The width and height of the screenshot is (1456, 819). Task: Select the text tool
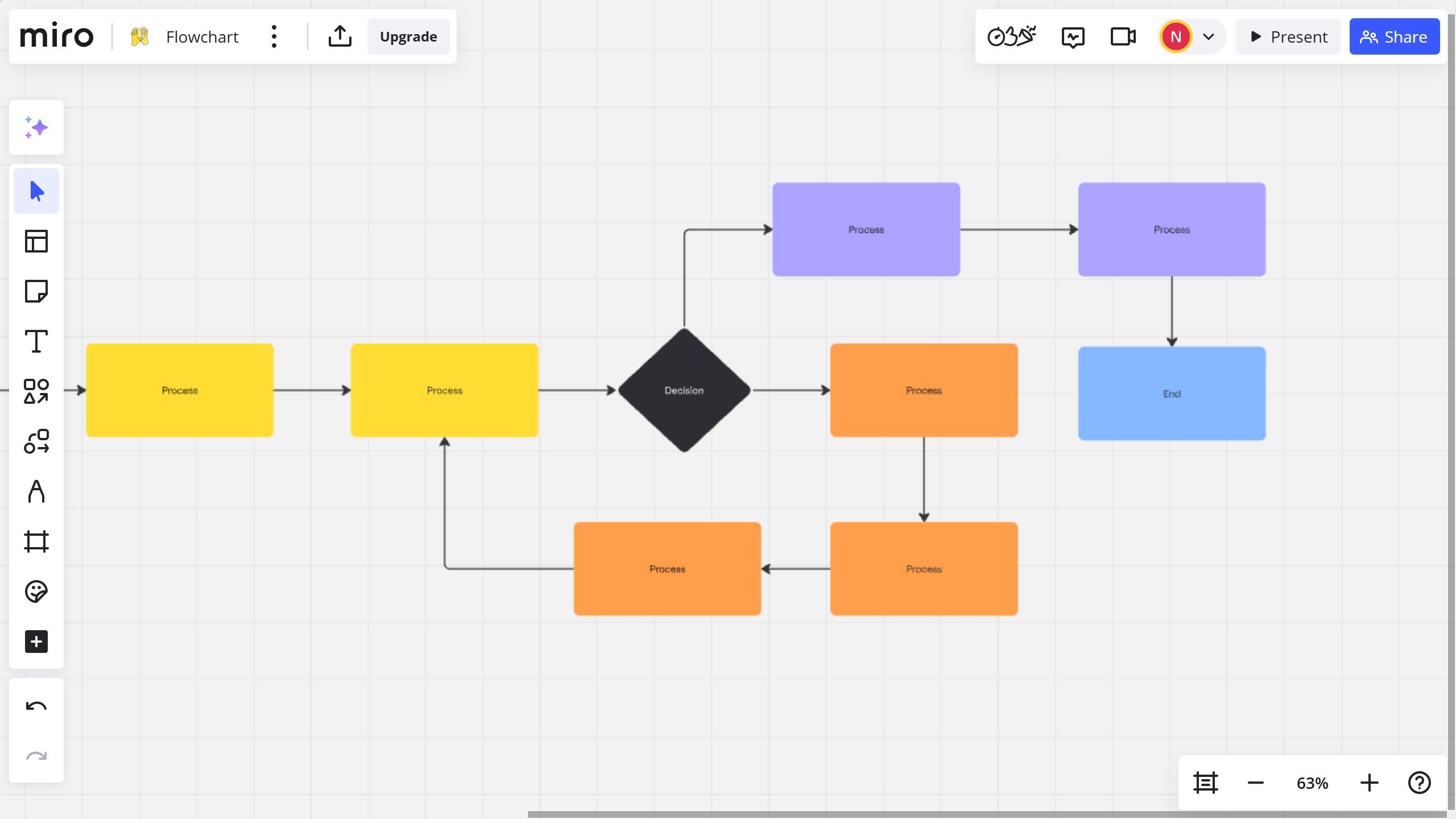click(x=36, y=341)
